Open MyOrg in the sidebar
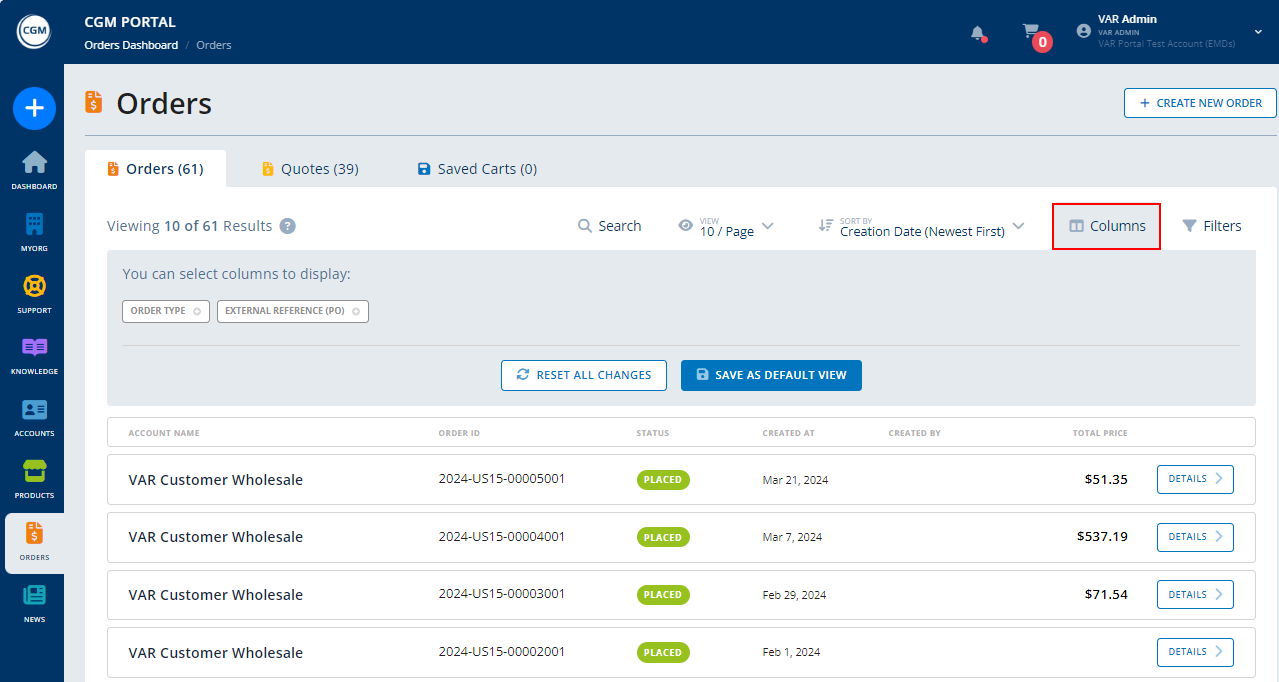1279x682 pixels. 34,232
